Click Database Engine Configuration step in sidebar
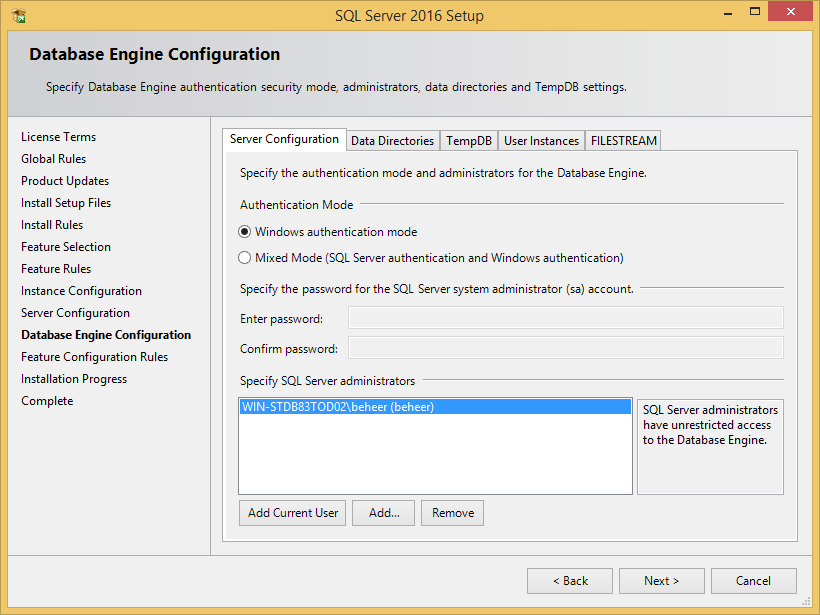The image size is (820, 615). pyautogui.click(x=106, y=335)
